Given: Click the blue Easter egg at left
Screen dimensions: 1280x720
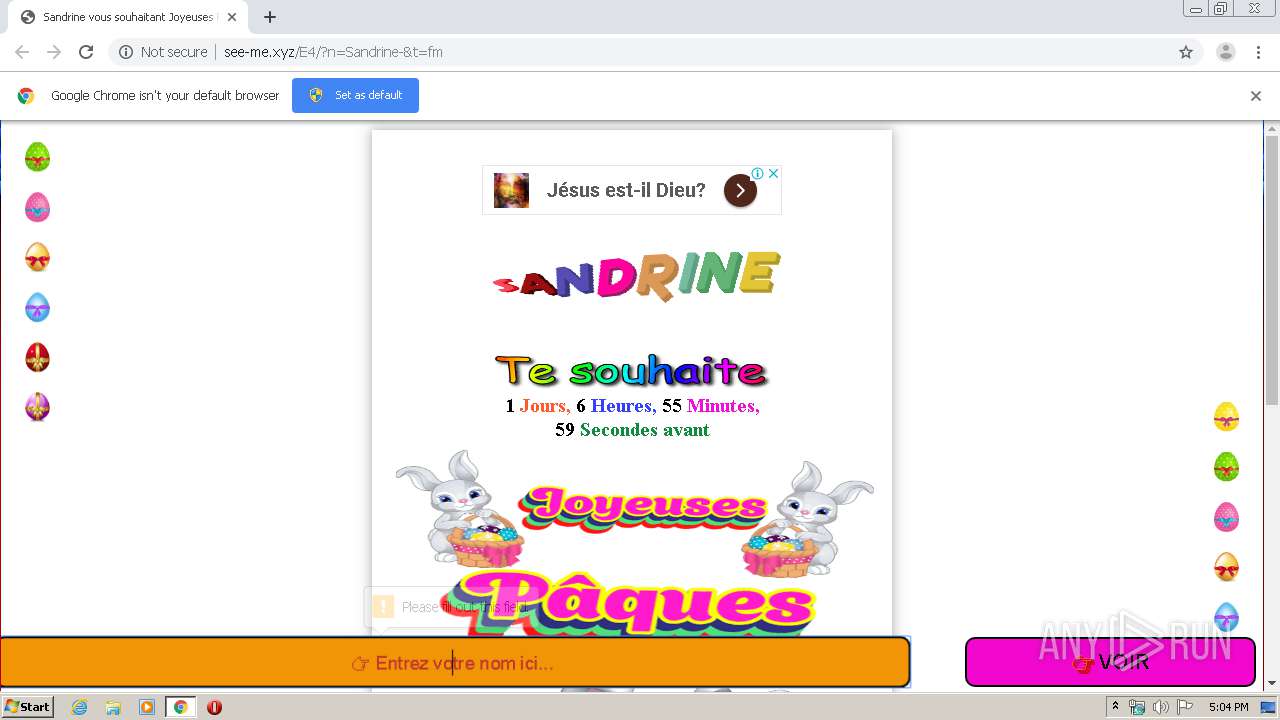Looking at the screenshot, I should [x=37, y=307].
